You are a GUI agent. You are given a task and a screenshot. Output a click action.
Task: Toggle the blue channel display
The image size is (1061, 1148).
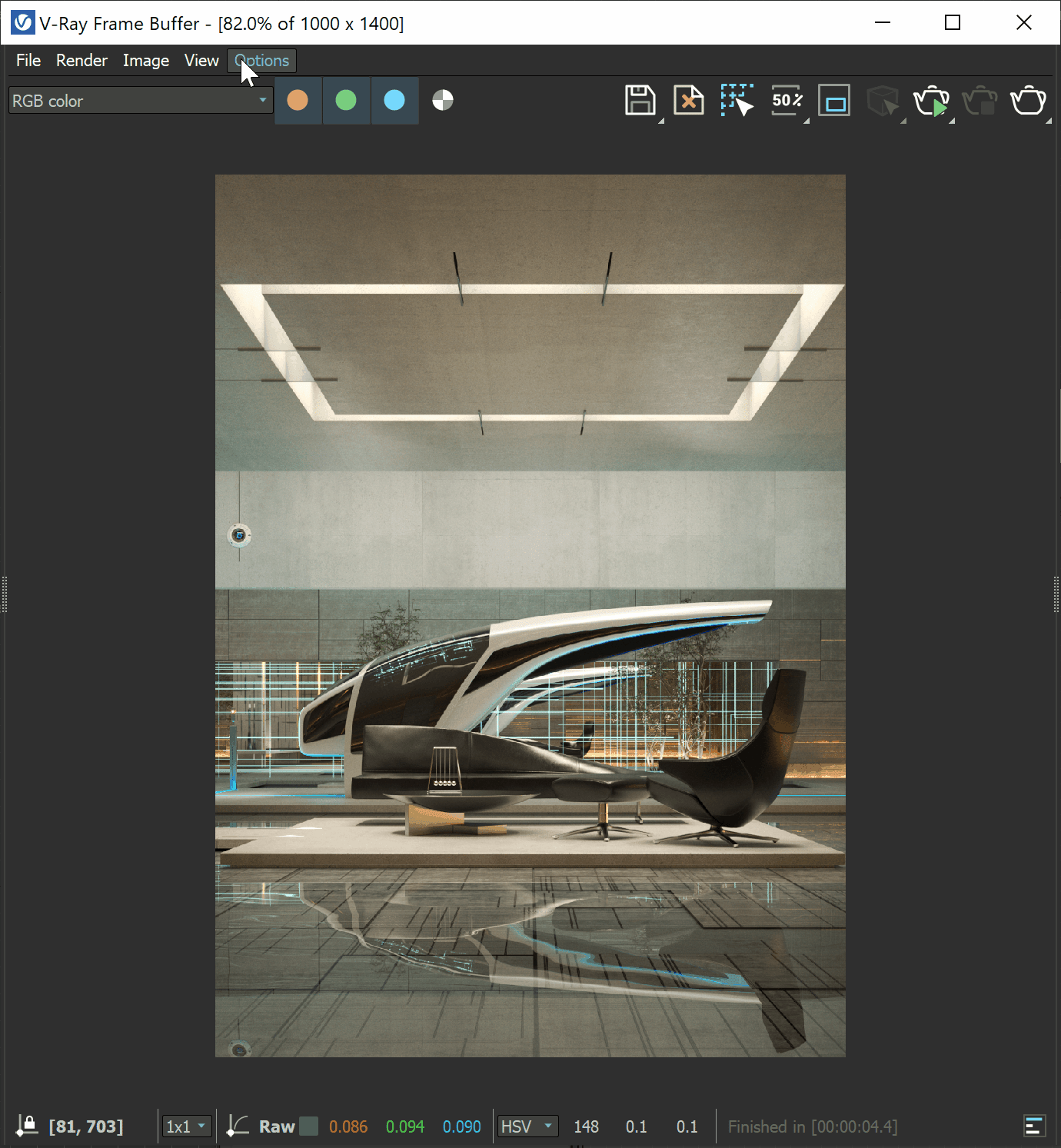tap(394, 100)
